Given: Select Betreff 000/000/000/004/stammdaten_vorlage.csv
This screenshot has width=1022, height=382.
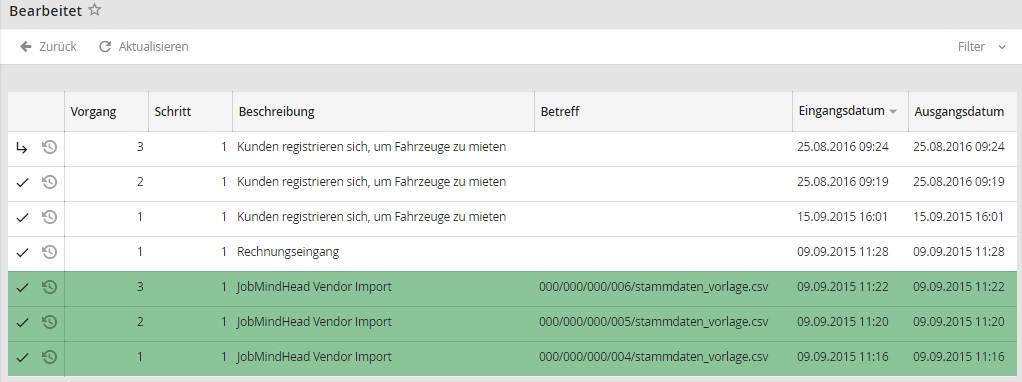Looking at the screenshot, I should click(654, 357).
